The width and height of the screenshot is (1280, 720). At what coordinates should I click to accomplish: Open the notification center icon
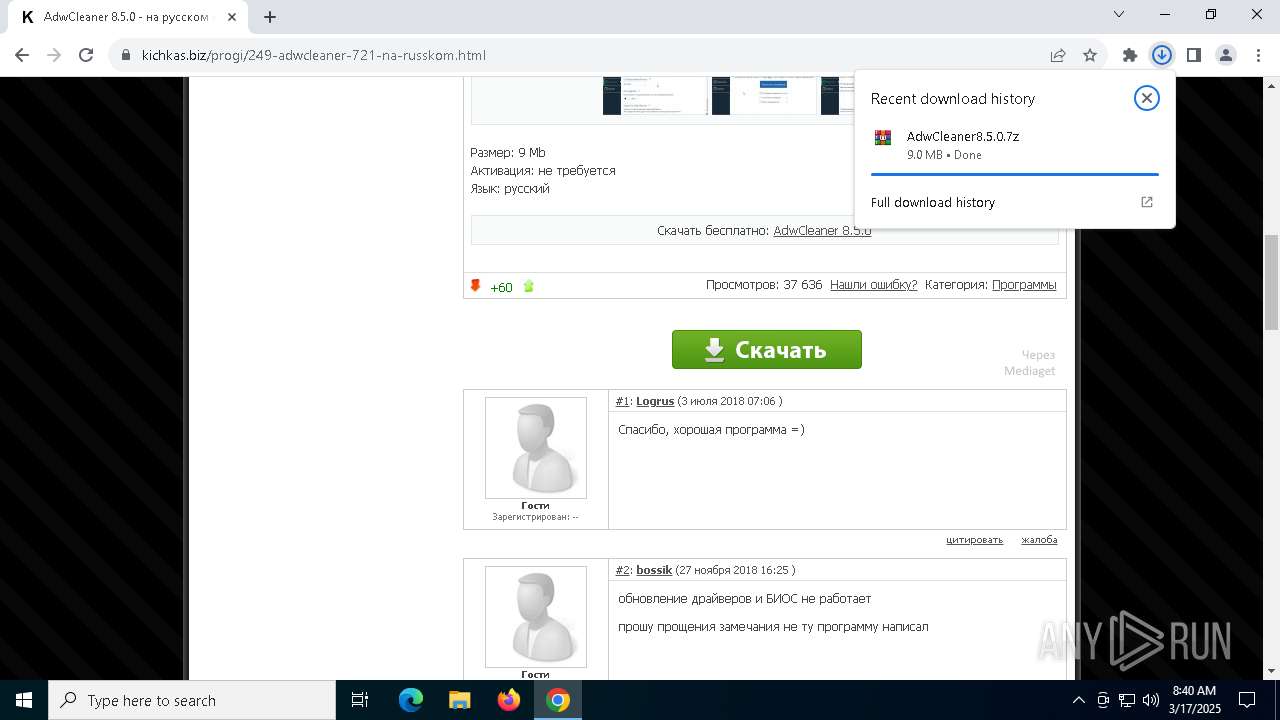1248,700
